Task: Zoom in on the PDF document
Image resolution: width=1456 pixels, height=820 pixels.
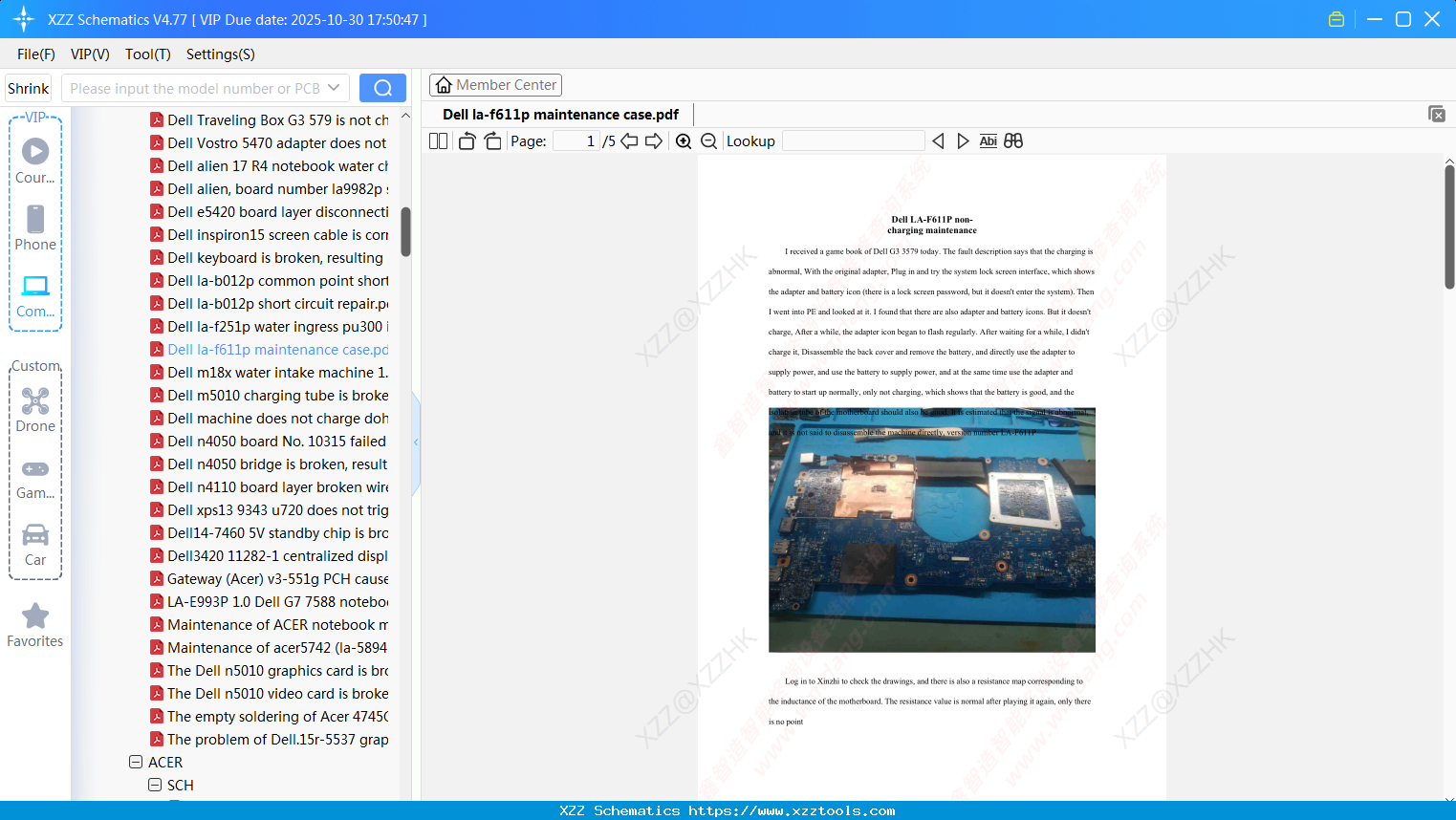Action: [x=684, y=140]
